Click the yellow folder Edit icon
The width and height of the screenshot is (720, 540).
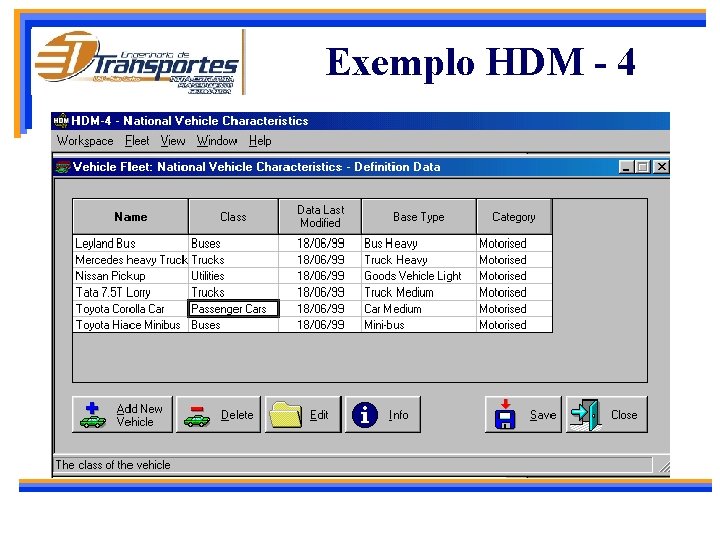pos(286,415)
